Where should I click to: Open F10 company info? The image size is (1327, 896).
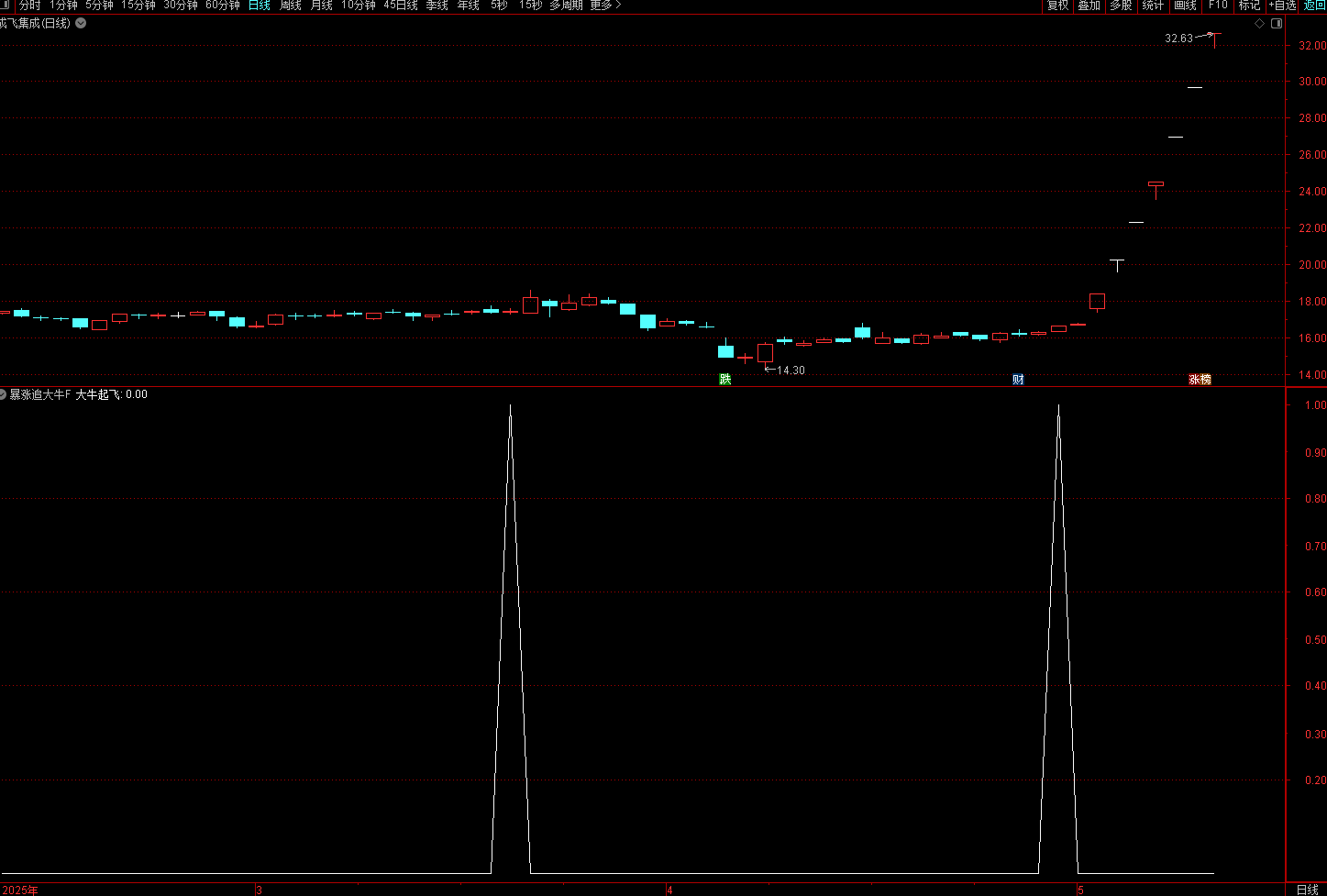pyautogui.click(x=1218, y=6)
